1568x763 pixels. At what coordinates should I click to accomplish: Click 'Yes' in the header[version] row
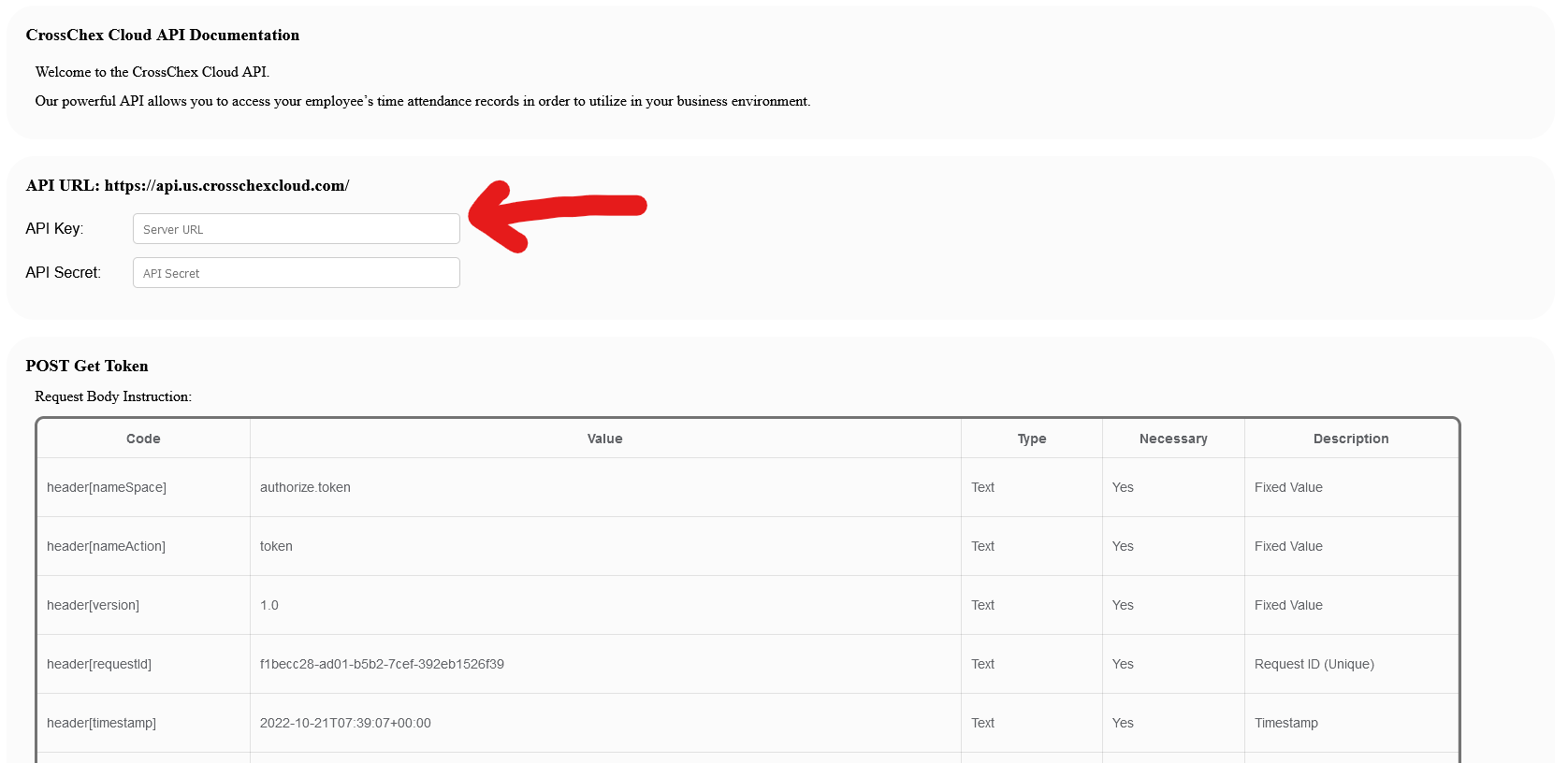[1123, 605]
